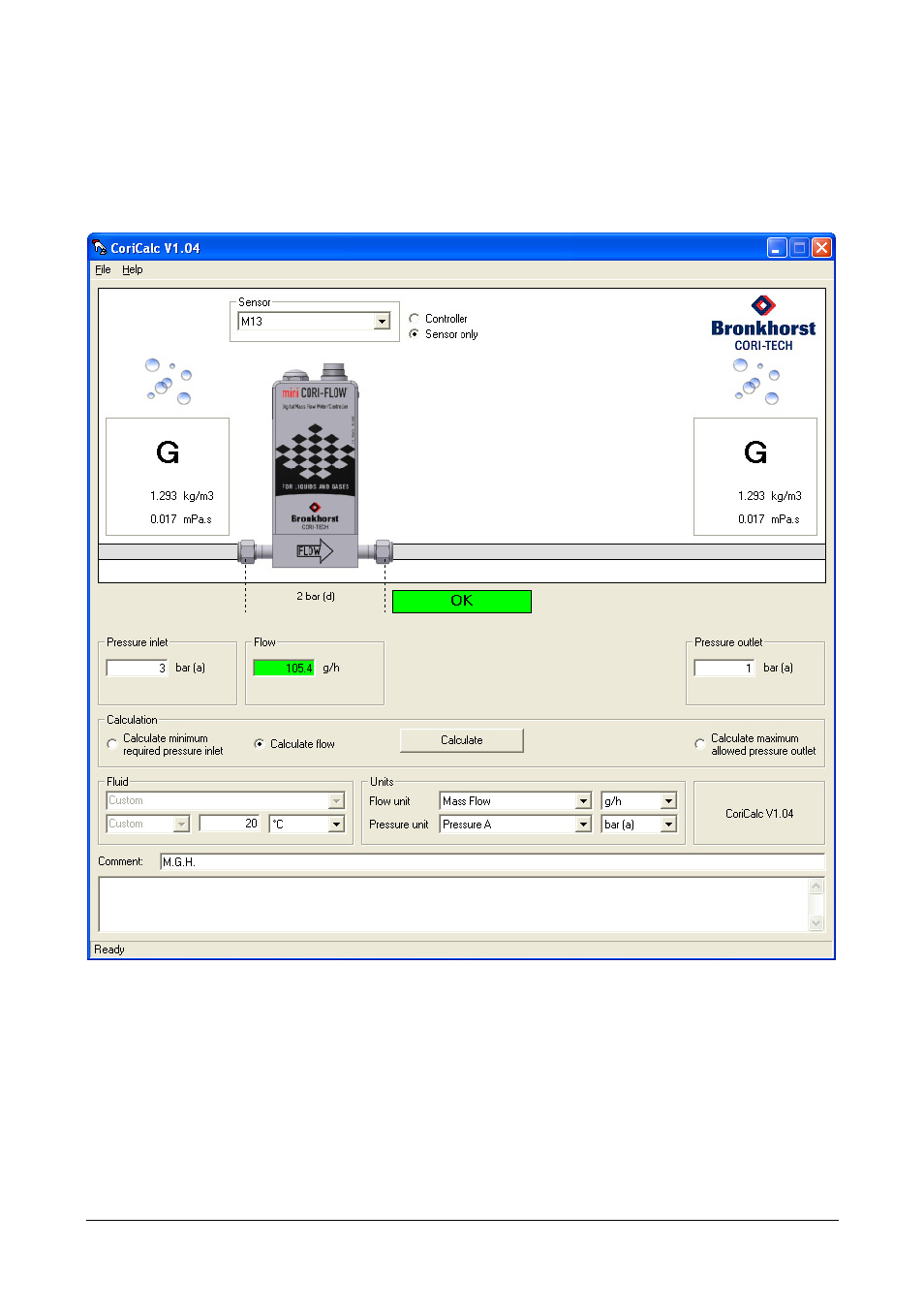
Task: Click the green OK status indicator
Action: (462, 602)
